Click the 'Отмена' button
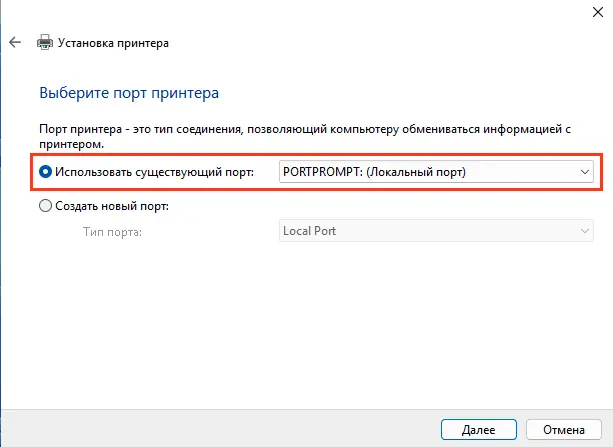Viewport: 613px width, 447px height. click(564, 430)
